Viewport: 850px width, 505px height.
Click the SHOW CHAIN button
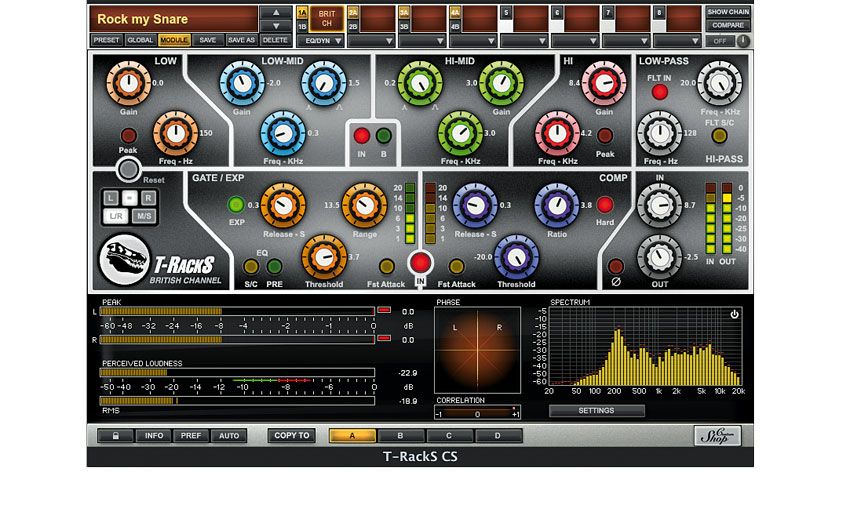coord(728,12)
